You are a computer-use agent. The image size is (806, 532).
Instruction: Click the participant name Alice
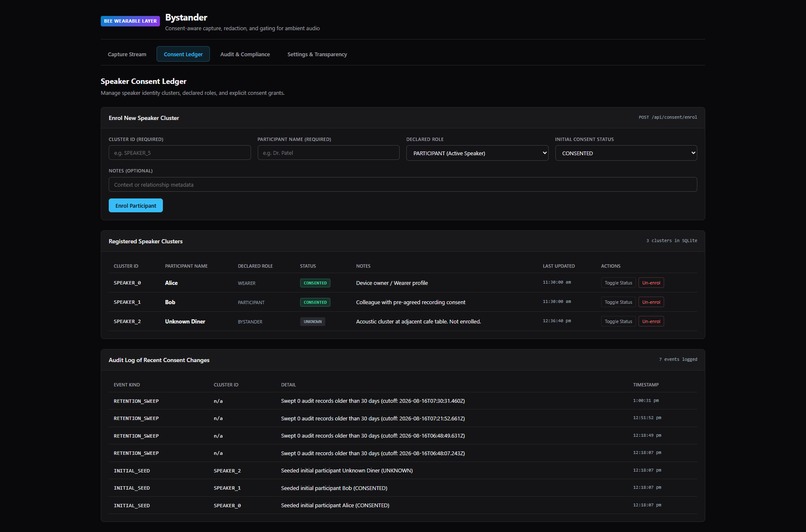pyautogui.click(x=171, y=283)
